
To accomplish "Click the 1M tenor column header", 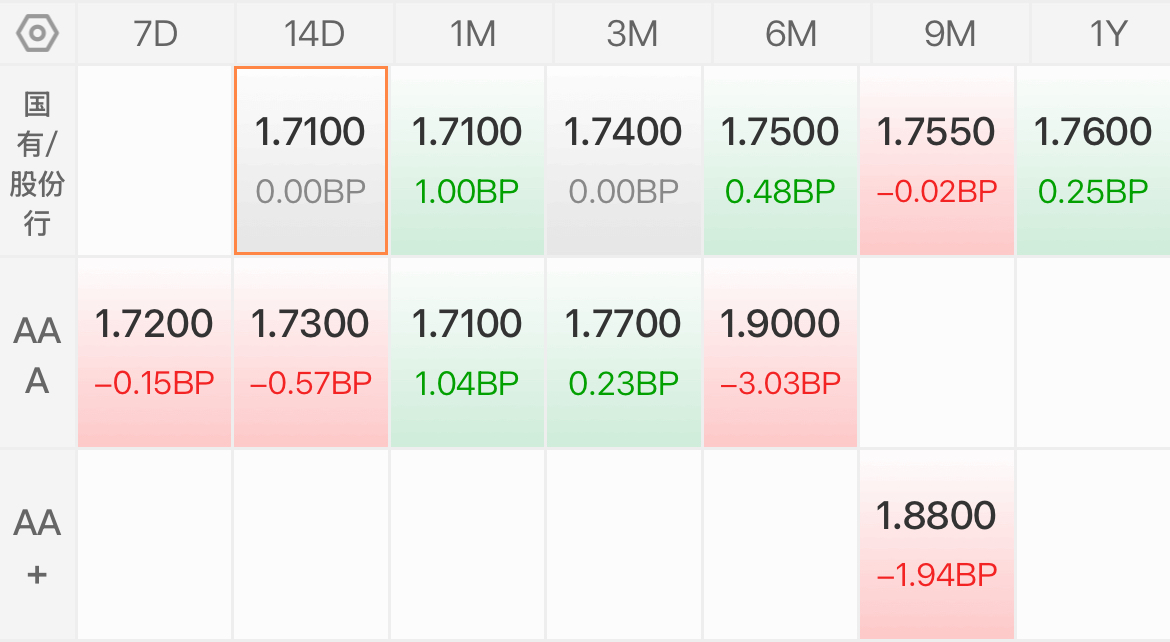I will tap(472, 34).
